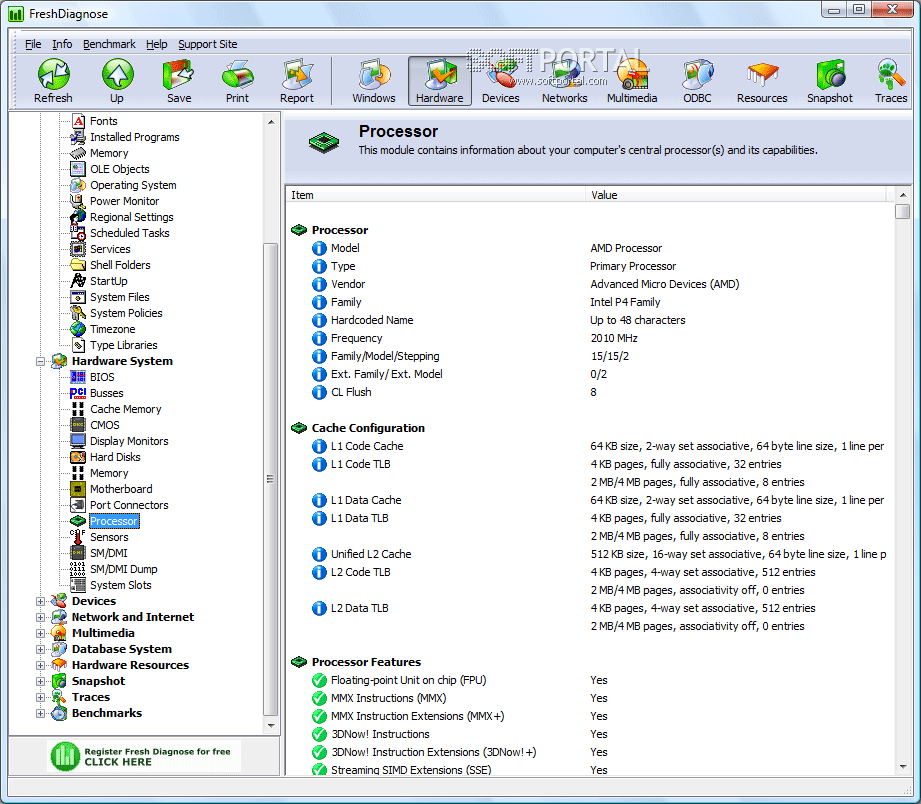Expand the Devices tree node

(41, 601)
